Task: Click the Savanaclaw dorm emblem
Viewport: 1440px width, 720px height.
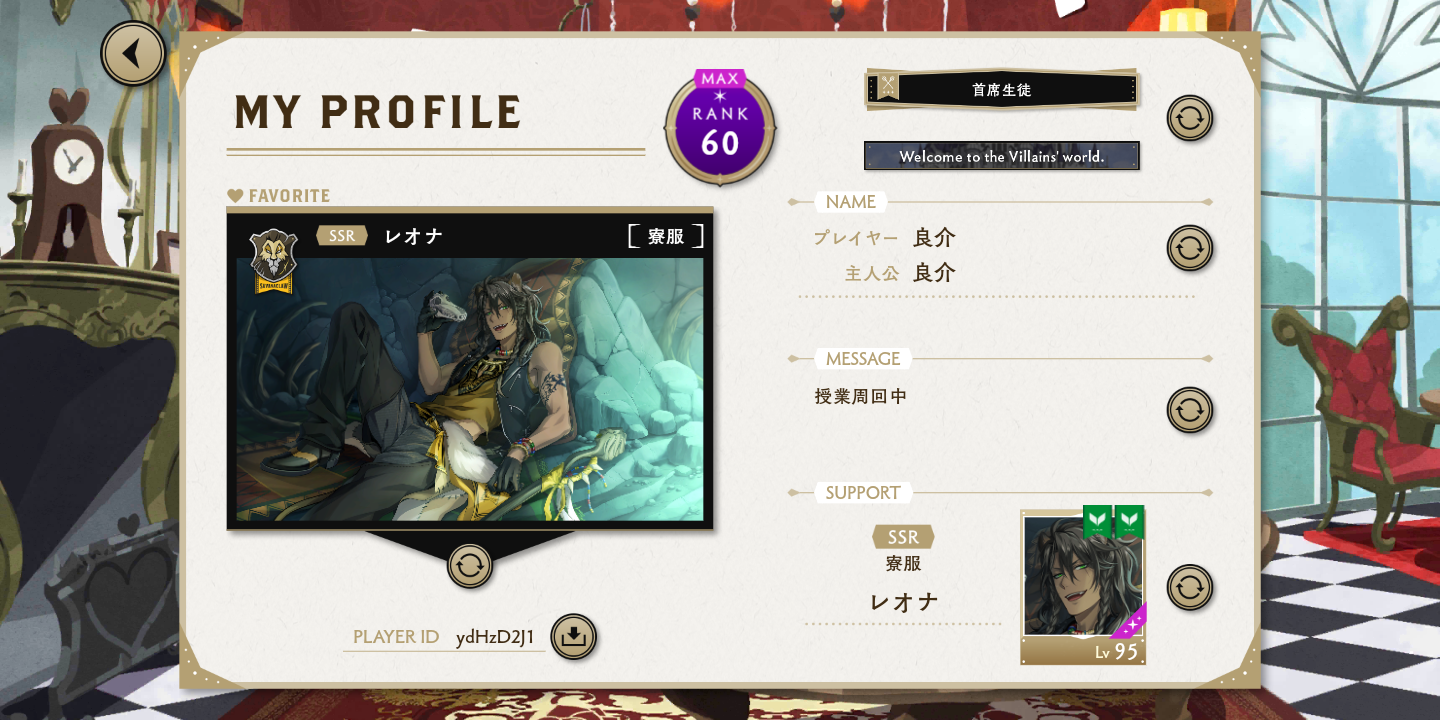Action: pos(273,261)
